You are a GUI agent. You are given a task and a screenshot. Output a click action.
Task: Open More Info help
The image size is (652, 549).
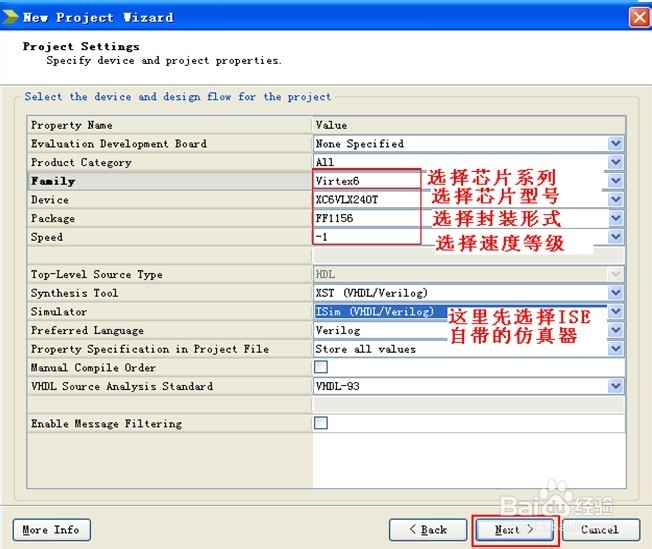click(x=52, y=529)
